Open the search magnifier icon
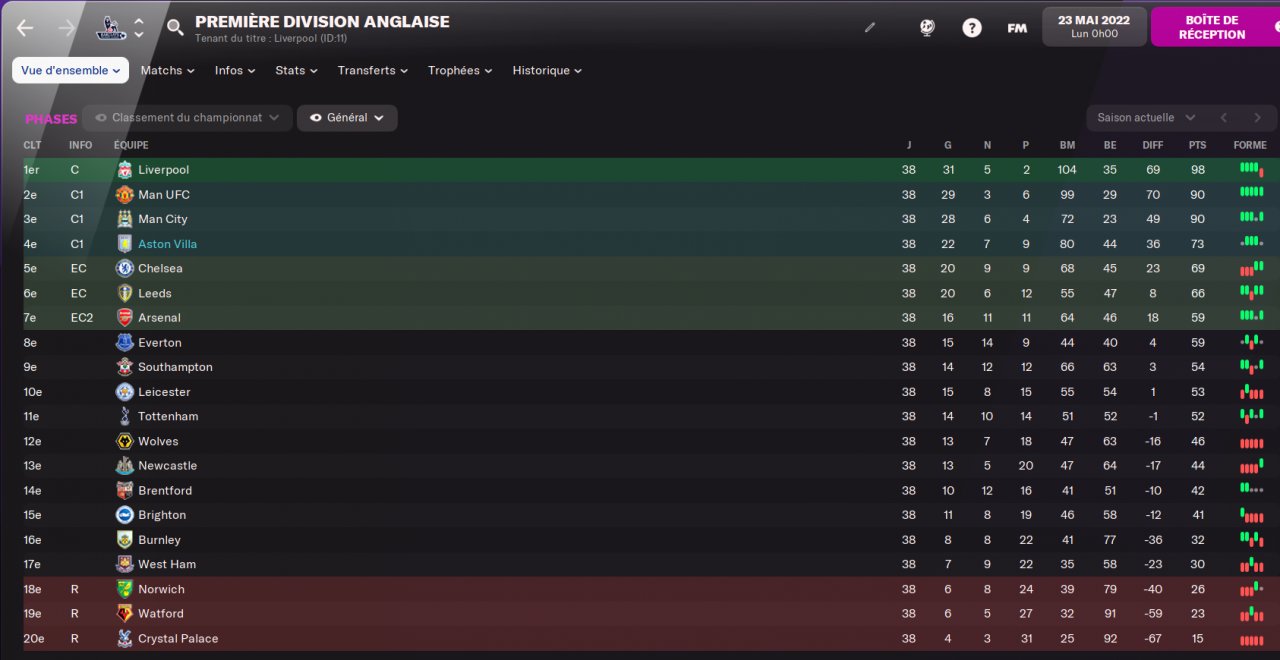The height and width of the screenshot is (660, 1280). tap(175, 28)
